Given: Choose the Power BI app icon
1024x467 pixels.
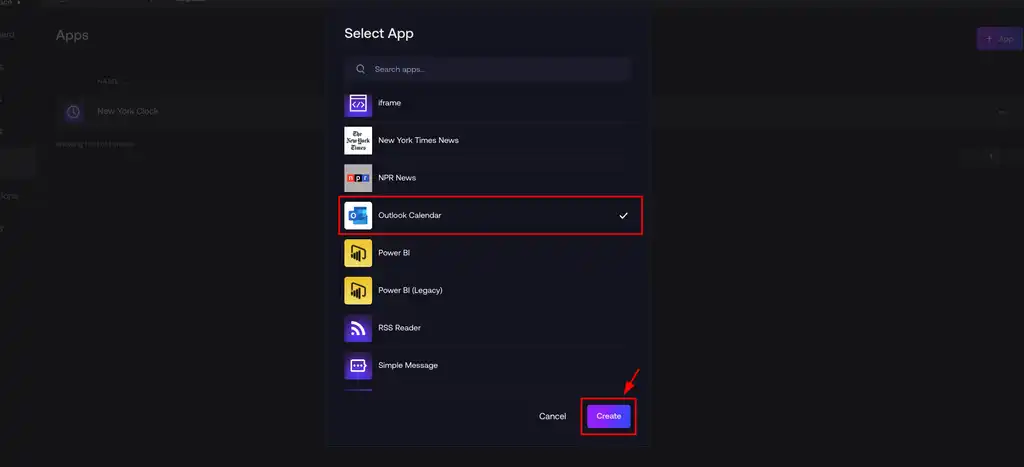Looking at the screenshot, I should point(358,253).
